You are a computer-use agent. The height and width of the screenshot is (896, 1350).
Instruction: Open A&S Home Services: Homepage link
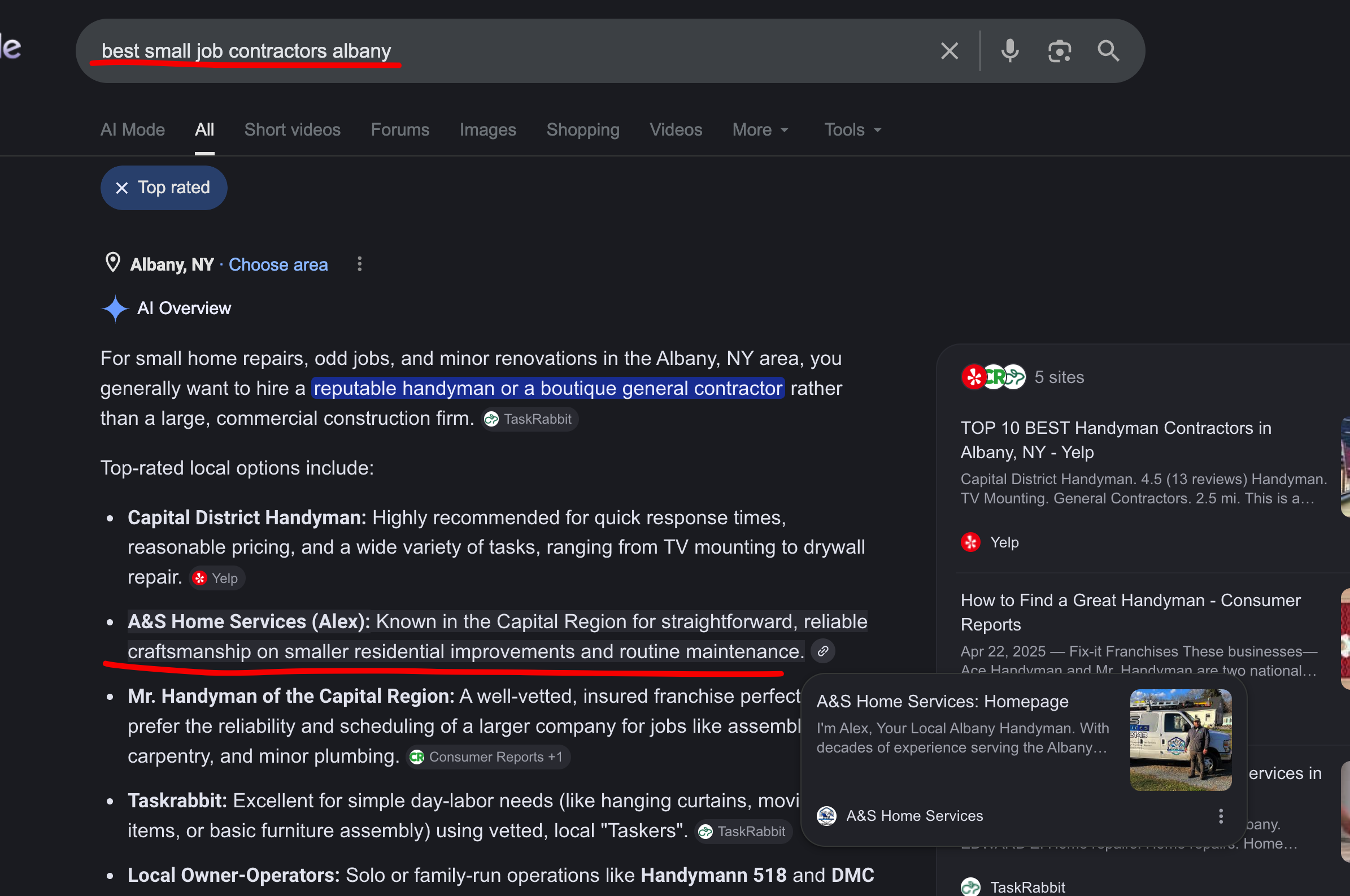point(942,701)
